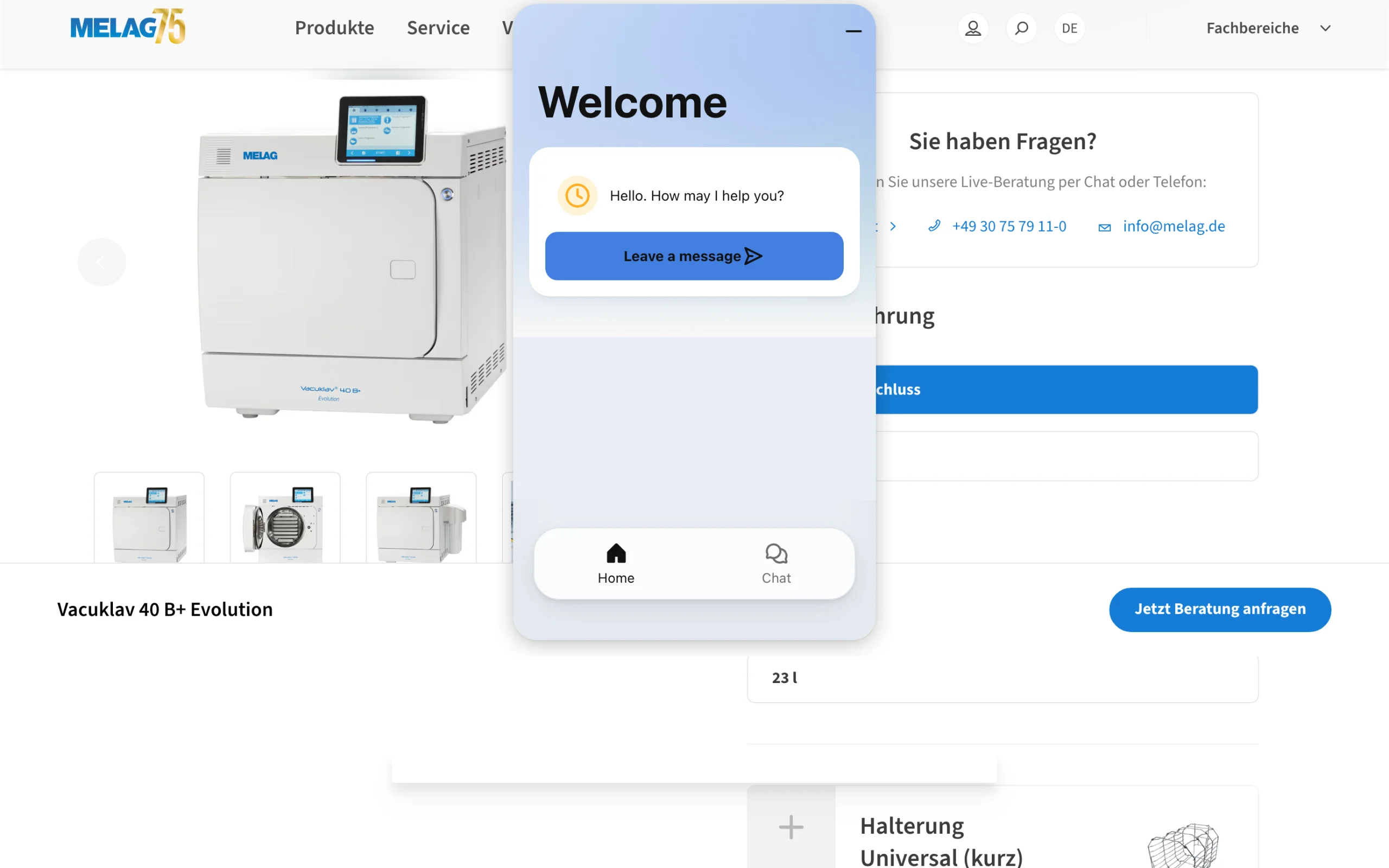The height and width of the screenshot is (868, 1389).
Task: Click the Jetzt Beratung anfragen button
Action: 1220,609
